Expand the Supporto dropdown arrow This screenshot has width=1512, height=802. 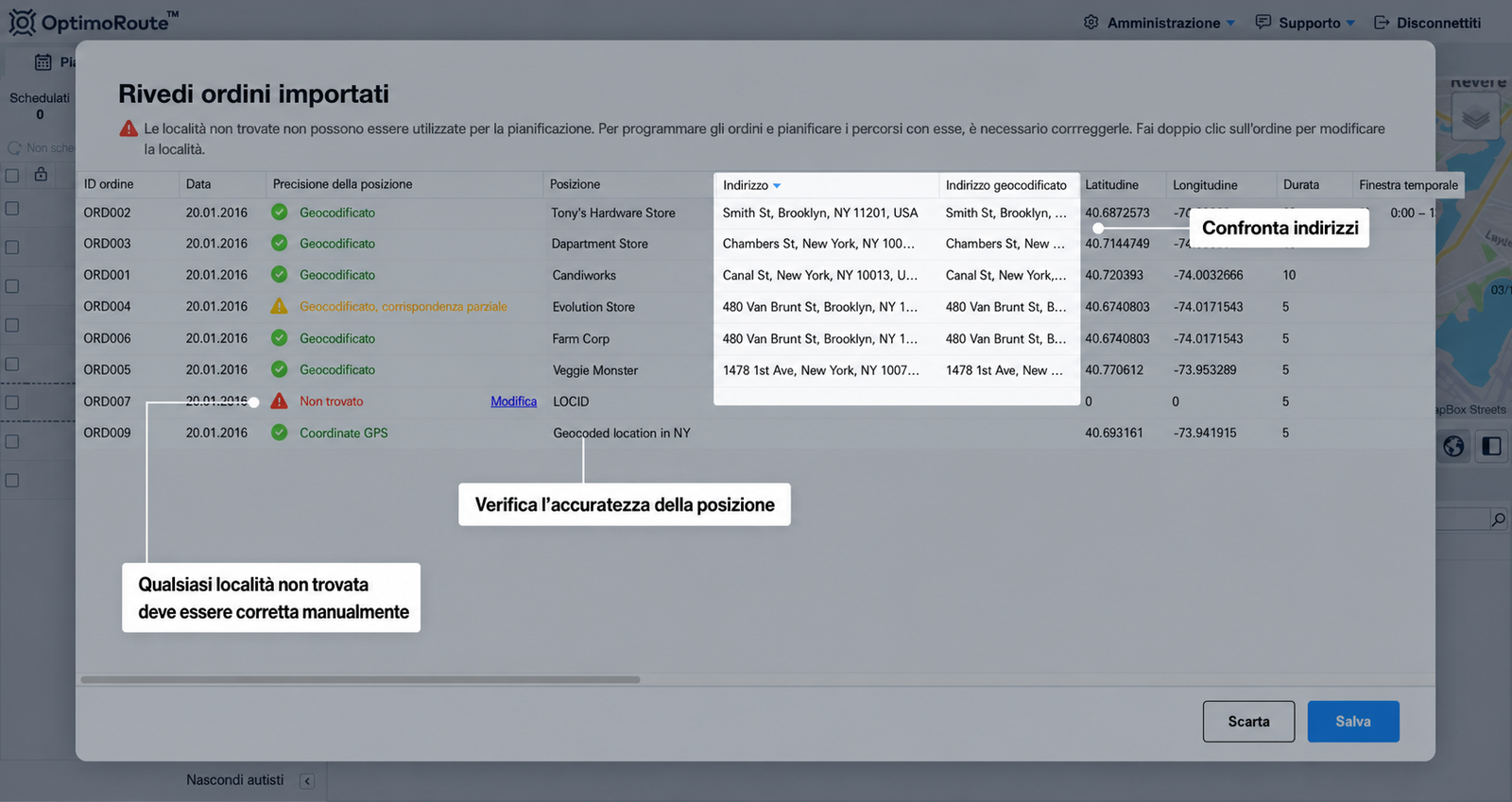(x=1350, y=23)
